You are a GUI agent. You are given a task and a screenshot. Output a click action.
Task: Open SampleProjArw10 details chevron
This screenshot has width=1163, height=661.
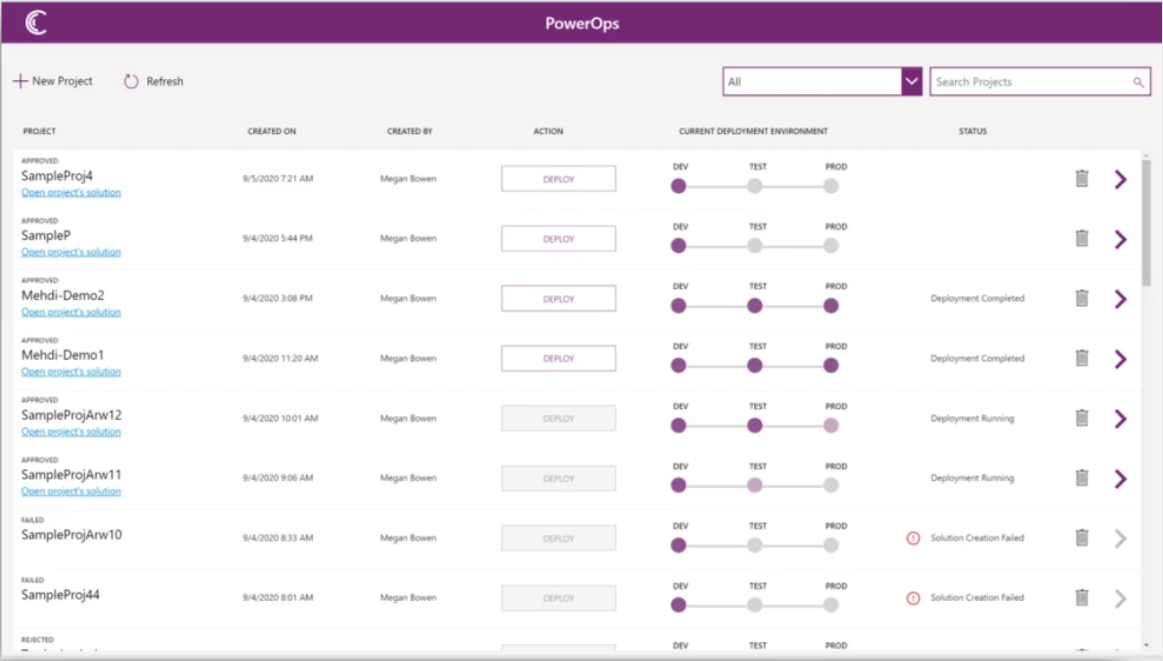point(1121,539)
